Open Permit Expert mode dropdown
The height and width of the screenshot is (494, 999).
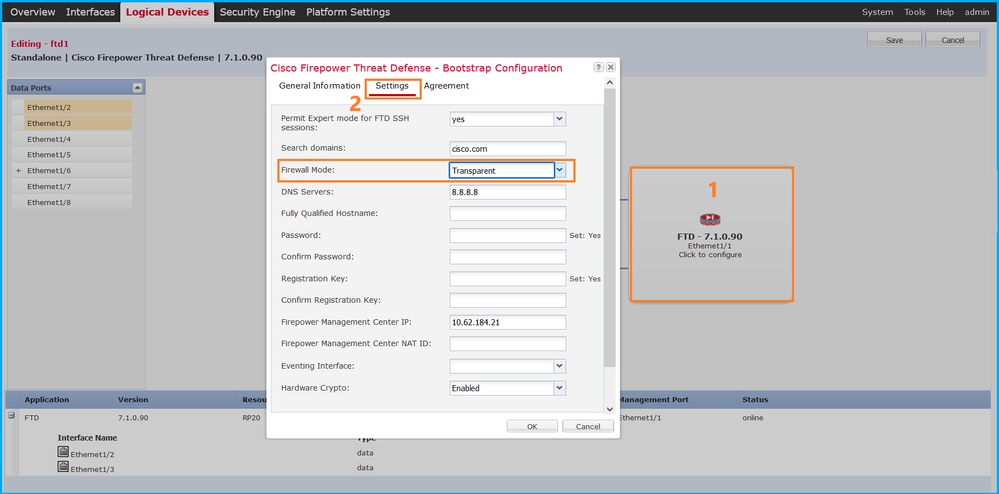click(x=559, y=119)
